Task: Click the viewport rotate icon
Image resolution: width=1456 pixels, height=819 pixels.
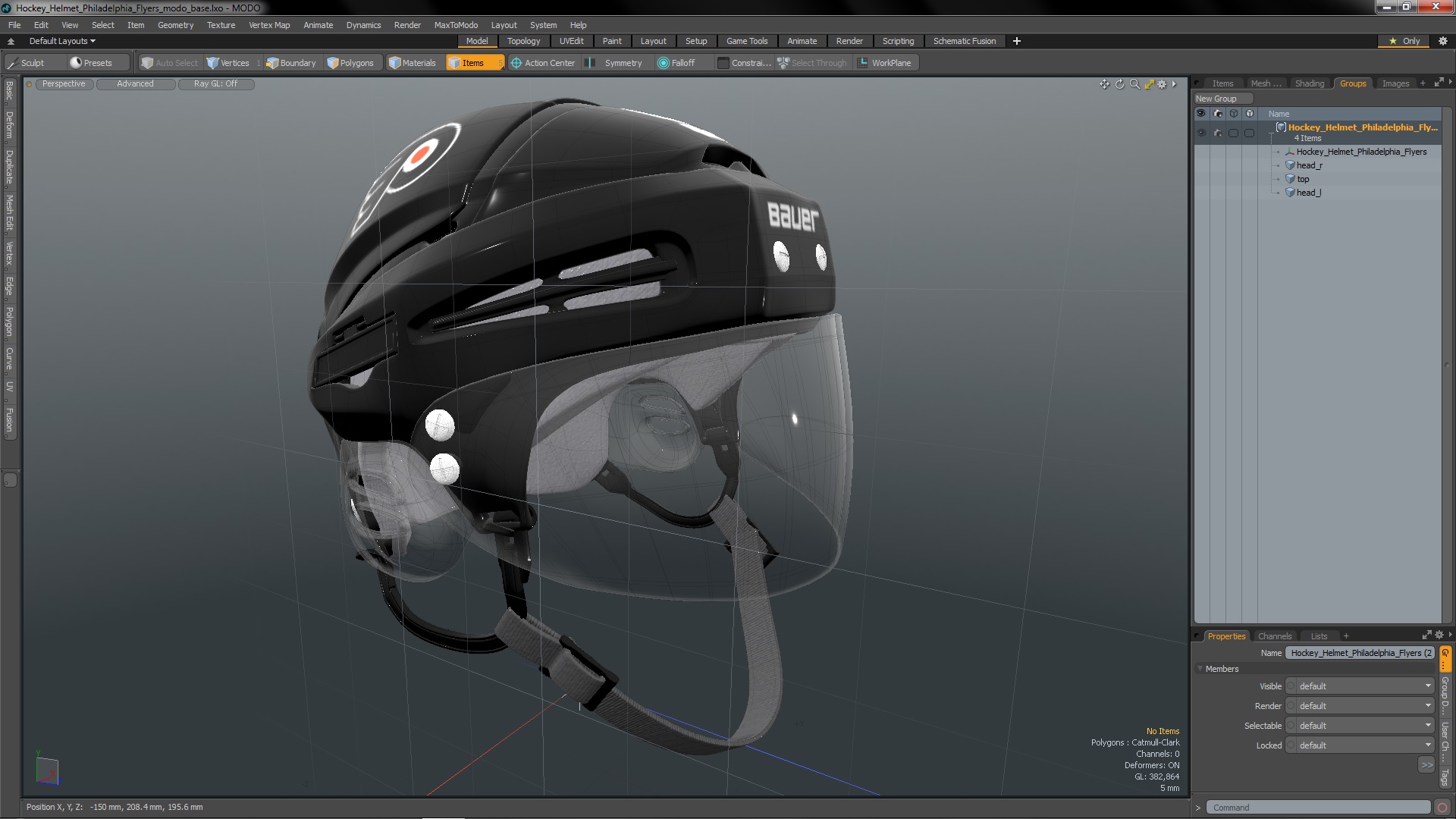Action: pyautogui.click(x=1119, y=84)
